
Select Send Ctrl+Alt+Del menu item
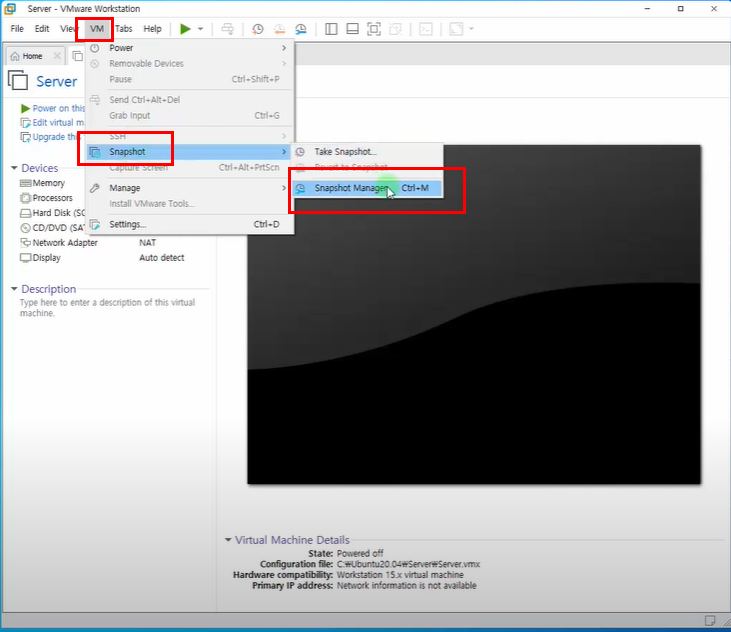pyautogui.click(x=189, y=100)
